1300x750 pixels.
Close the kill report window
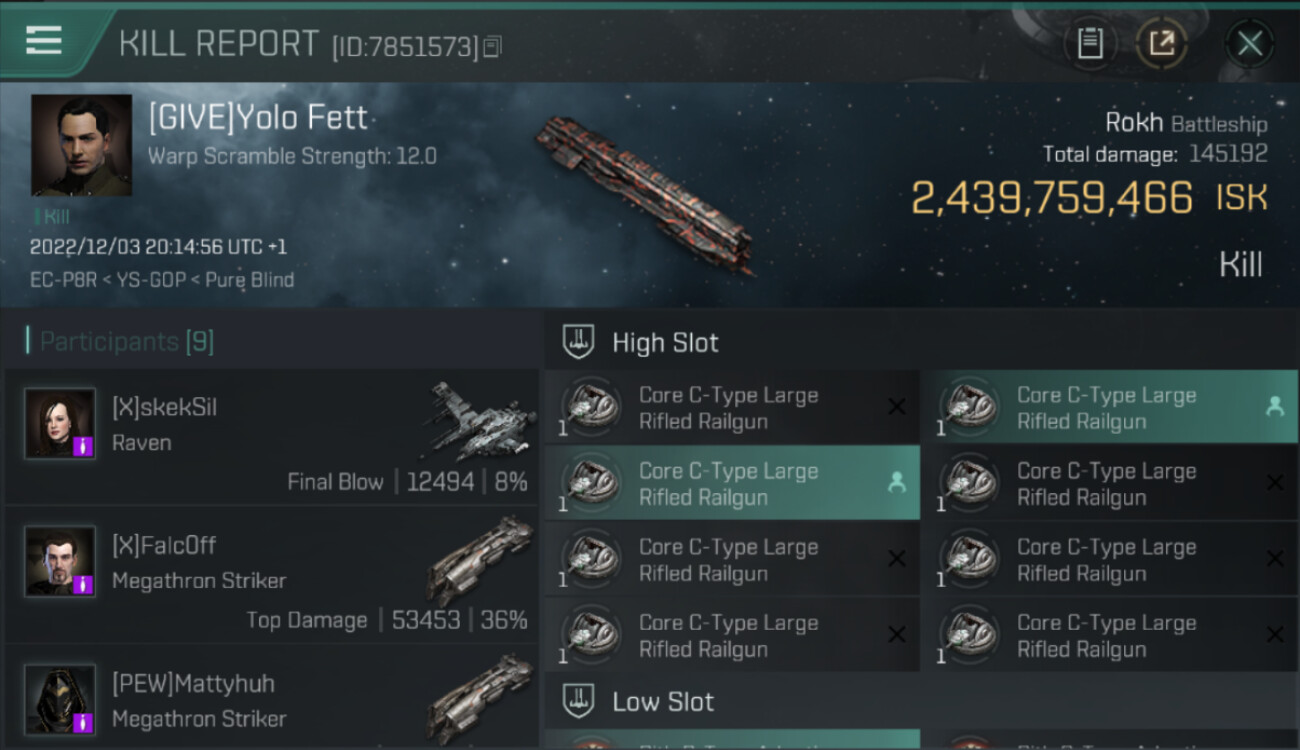[1249, 43]
